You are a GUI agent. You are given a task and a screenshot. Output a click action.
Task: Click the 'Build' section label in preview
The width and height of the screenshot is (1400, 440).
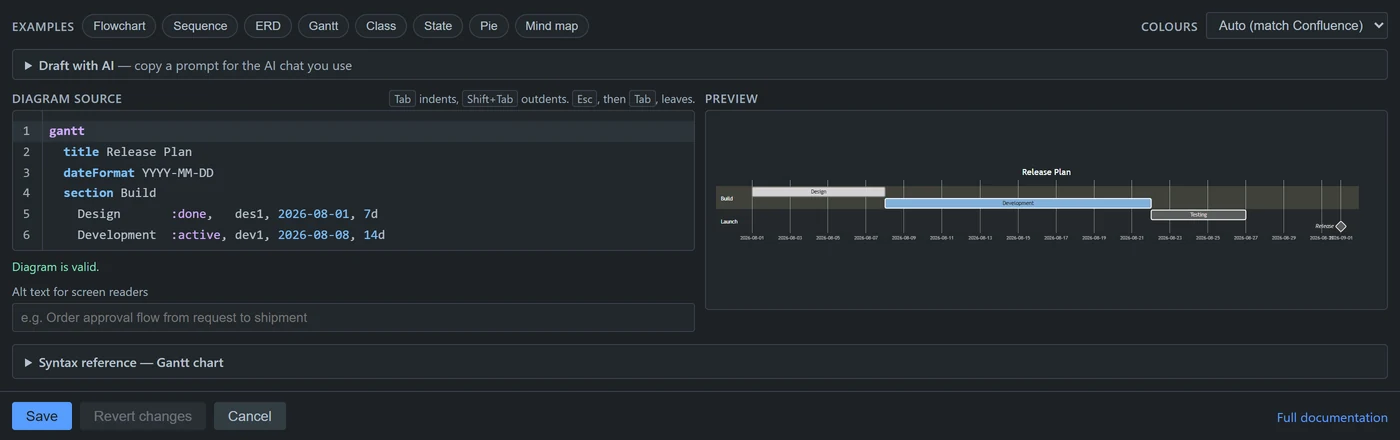[726, 198]
